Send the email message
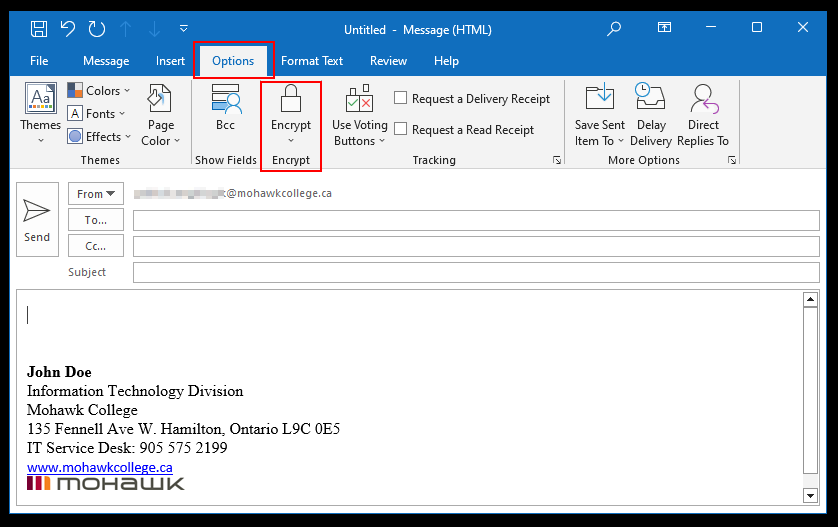Image resolution: width=838 pixels, height=527 pixels. (x=37, y=219)
